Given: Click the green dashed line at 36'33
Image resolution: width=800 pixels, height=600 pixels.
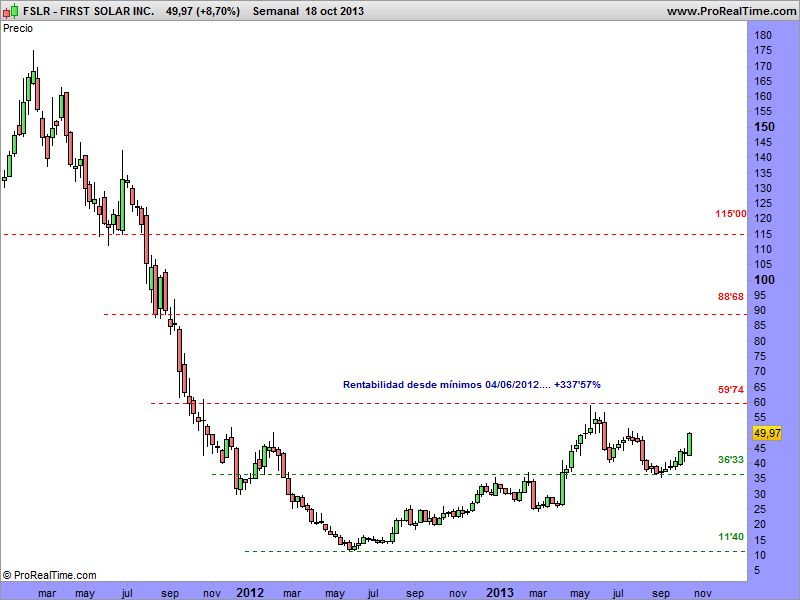Looking at the screenshot, I should coord(480,474).
